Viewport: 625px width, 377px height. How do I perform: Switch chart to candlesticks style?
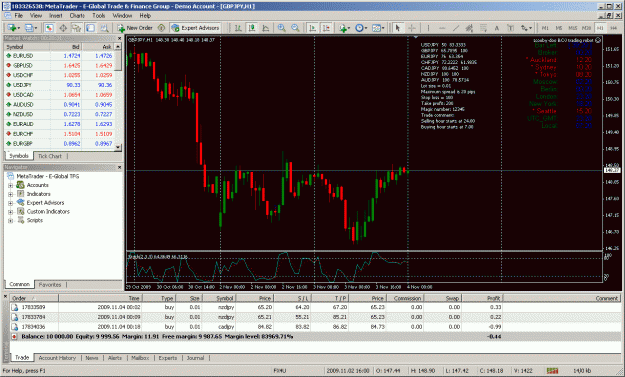252,28
